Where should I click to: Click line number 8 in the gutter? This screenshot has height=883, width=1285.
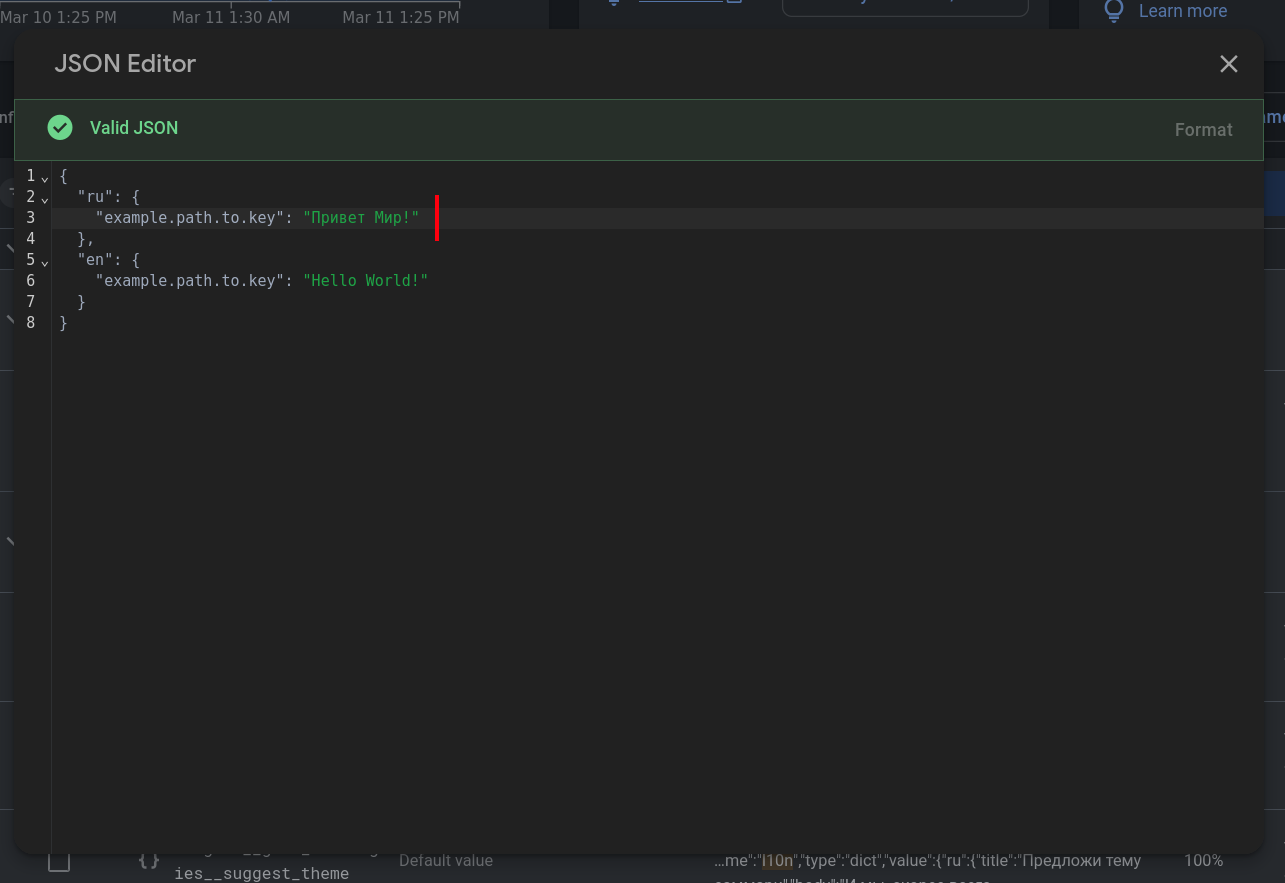[31, 323]
